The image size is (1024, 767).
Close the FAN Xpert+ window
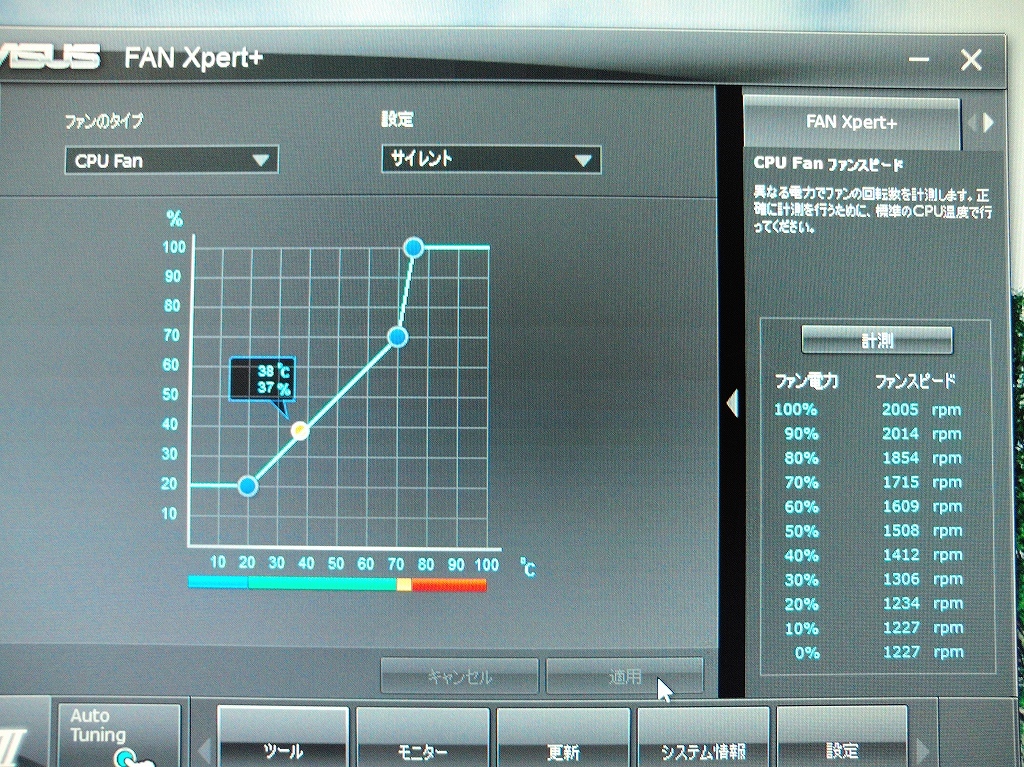971,60
